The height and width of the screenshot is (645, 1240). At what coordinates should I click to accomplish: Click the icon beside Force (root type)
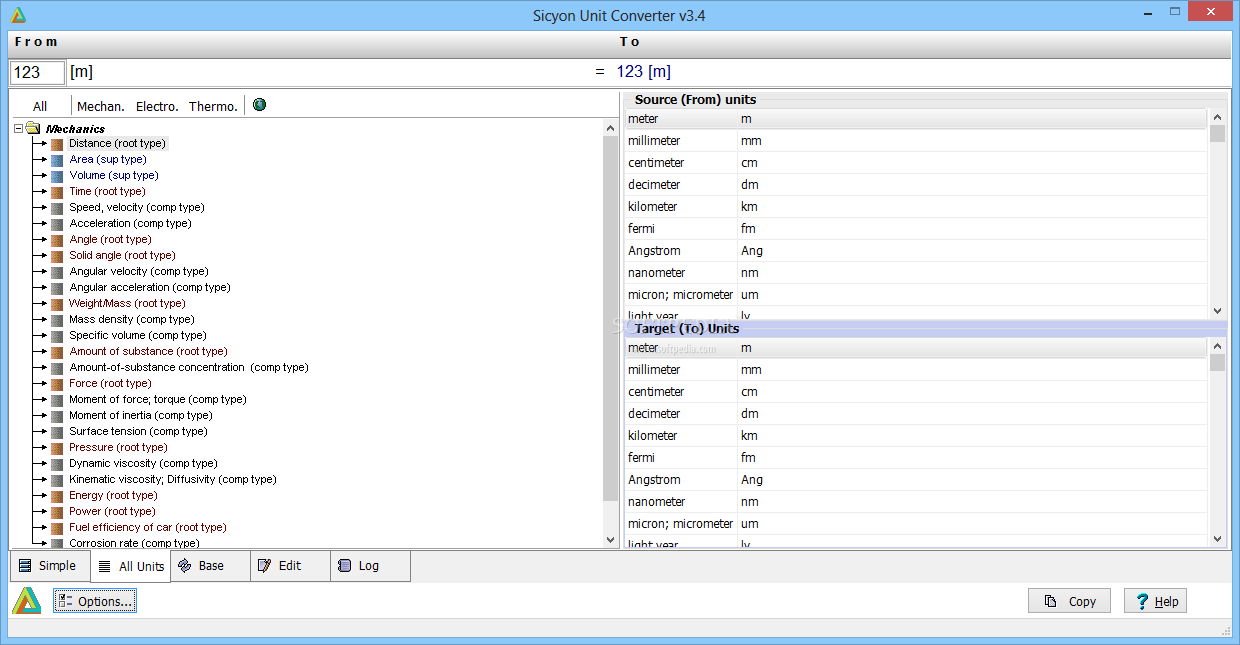pos(57,384)
